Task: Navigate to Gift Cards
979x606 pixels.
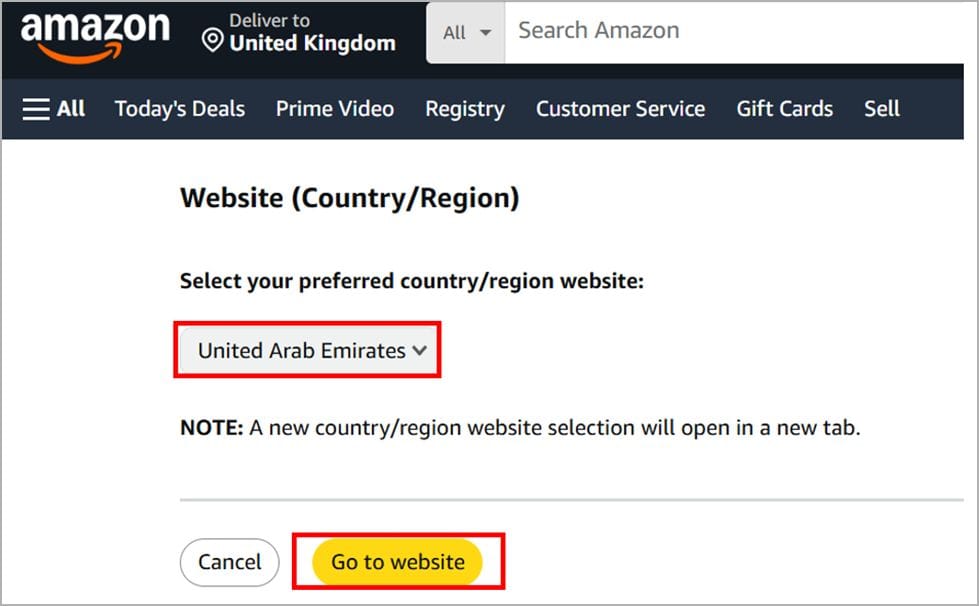Action: [785, 109]
